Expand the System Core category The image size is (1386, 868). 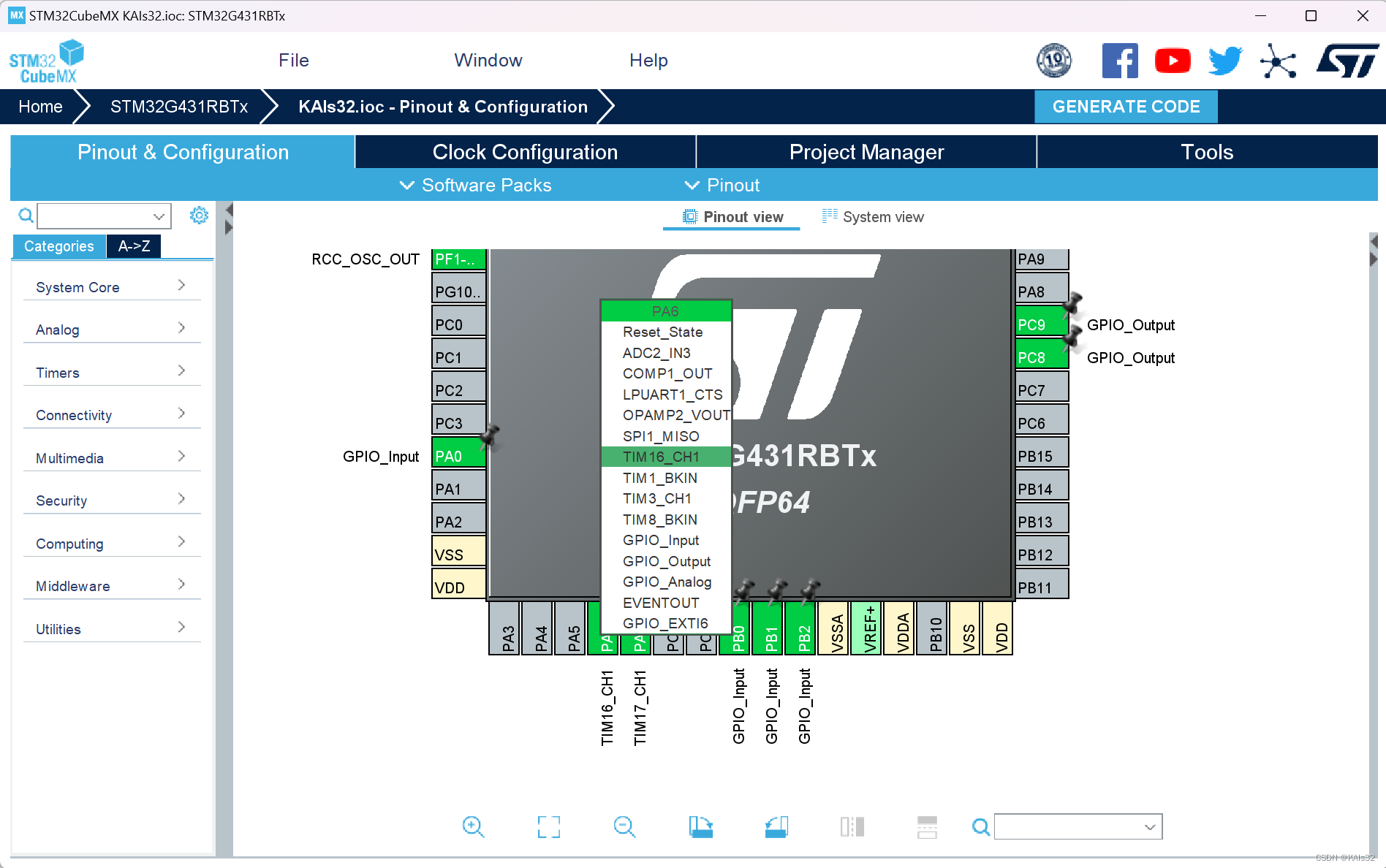tap(112, 286)
